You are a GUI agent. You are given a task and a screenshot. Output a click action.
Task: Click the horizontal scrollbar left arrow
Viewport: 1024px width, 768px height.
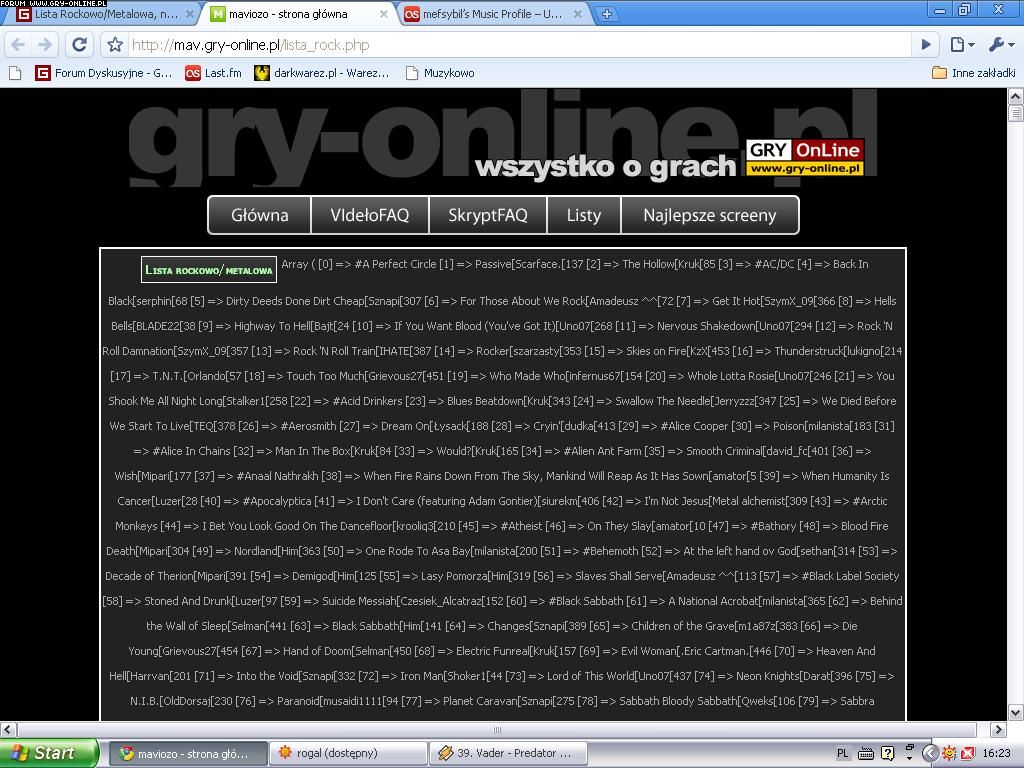point(8,729)
